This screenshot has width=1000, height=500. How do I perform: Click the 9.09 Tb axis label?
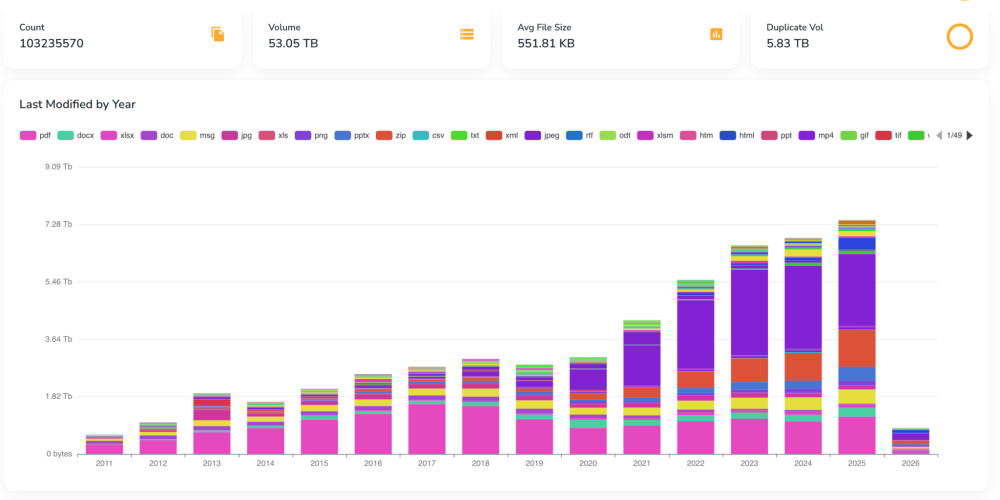coord(59,167)
